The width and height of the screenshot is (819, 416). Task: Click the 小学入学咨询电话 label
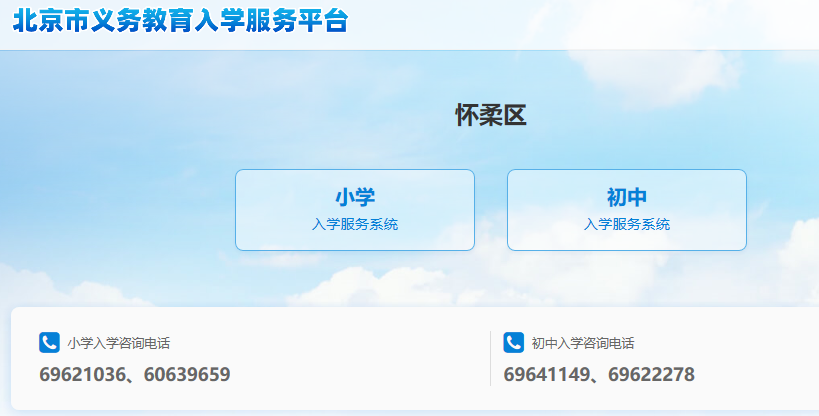[x=119, y=343]
